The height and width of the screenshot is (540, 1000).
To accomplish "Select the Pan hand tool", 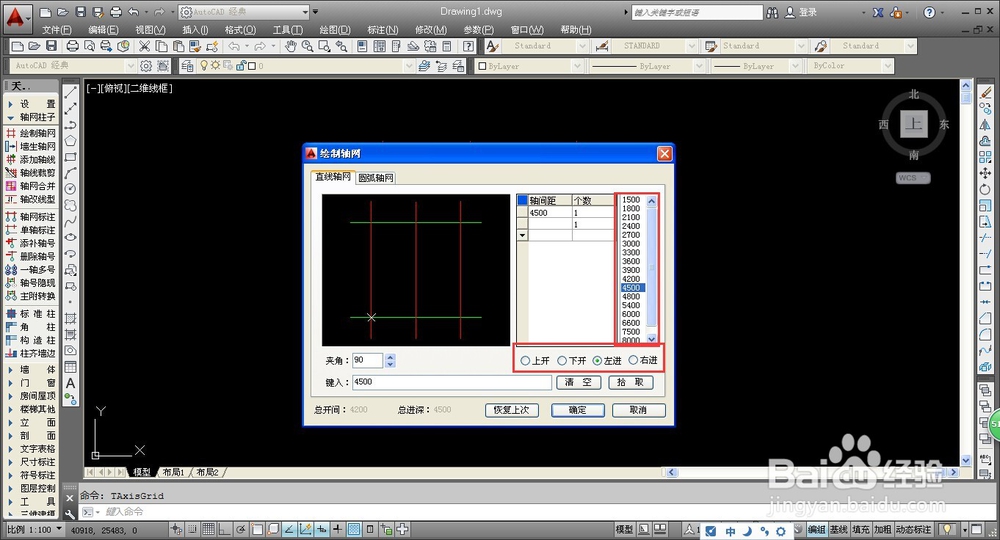I will 291,46.
